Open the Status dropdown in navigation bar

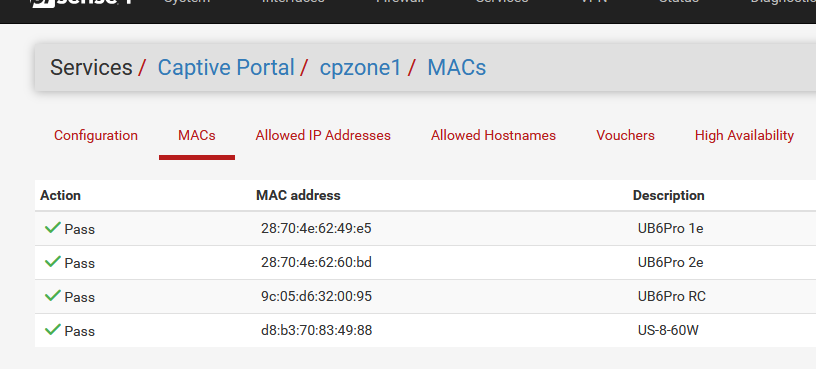[x=679, y=2]
